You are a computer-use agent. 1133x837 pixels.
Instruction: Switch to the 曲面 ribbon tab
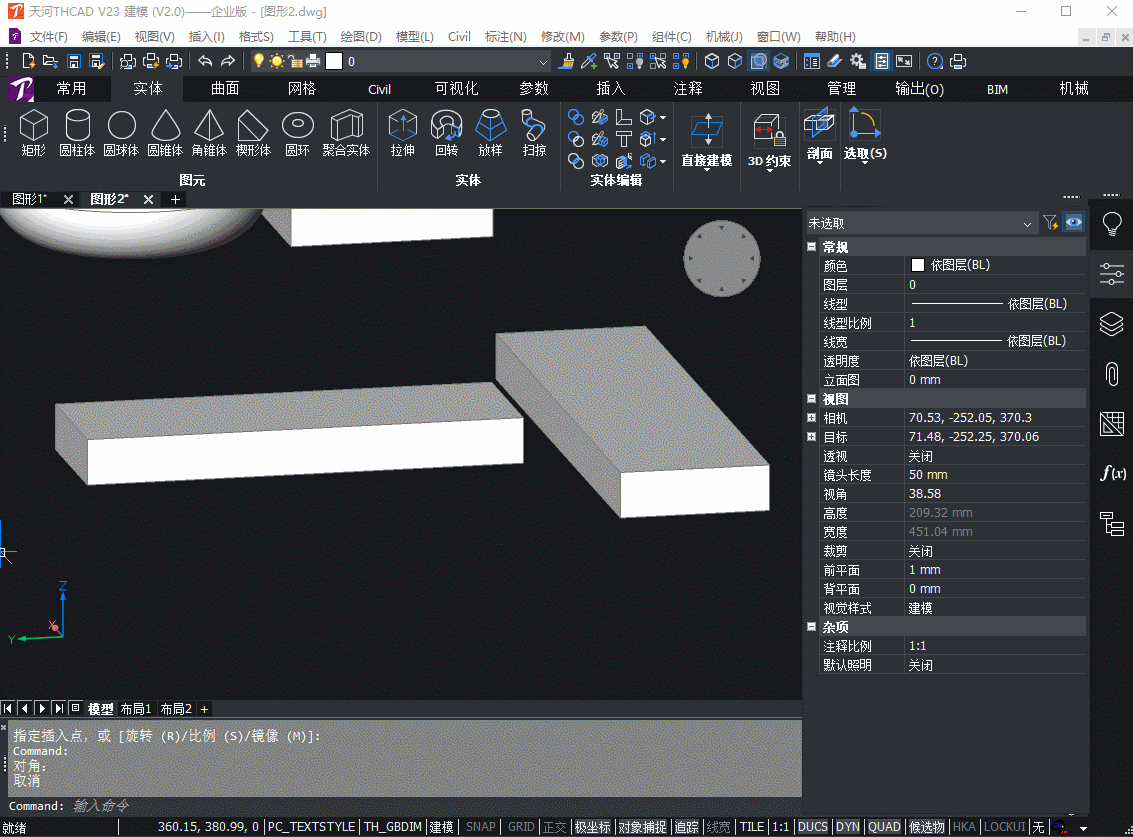tap(225, 88)
